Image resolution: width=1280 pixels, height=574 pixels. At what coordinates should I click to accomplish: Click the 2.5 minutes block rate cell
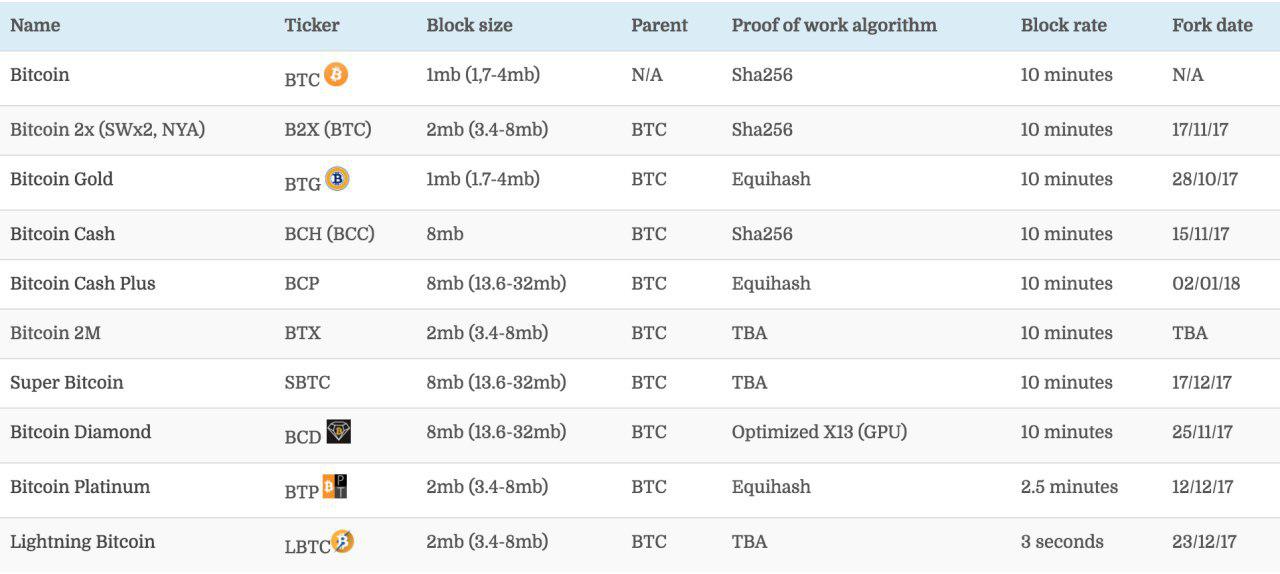[x=1069, y=487]
